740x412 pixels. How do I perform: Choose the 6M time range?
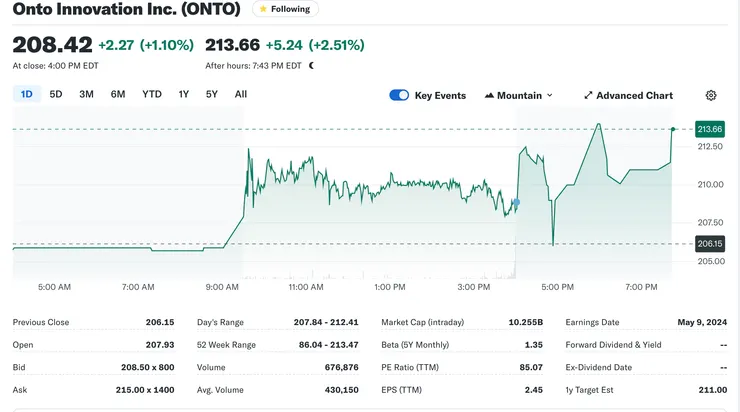(x=118, y=94)
